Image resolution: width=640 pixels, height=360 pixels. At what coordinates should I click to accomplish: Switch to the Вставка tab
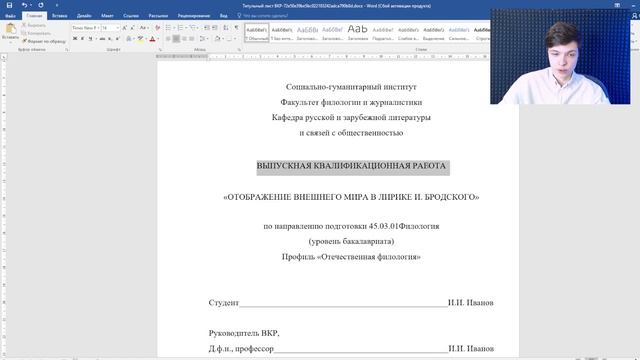pos(60,16)
